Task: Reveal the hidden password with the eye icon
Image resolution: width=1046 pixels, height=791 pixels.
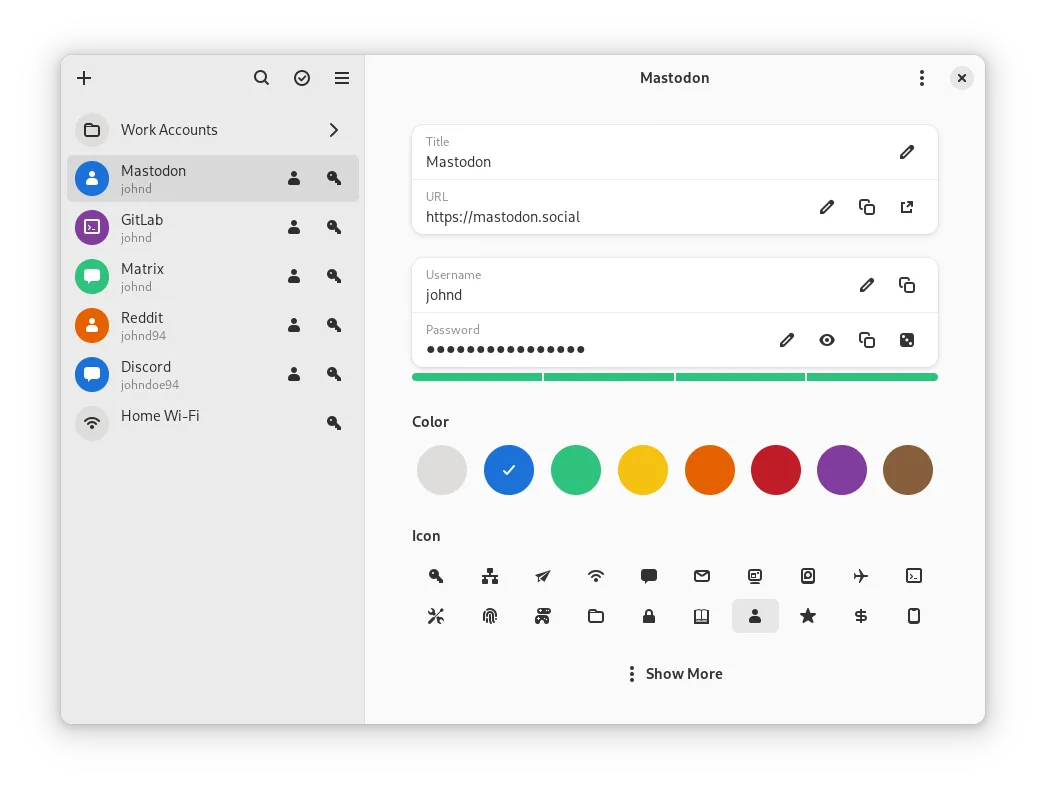Action: click(x=827, y=340)
